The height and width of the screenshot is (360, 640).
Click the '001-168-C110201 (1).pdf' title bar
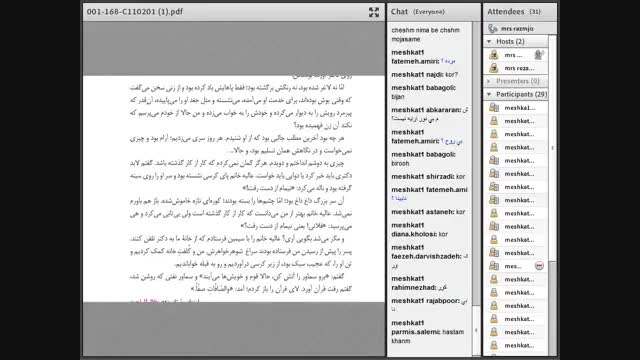(234, 12)
